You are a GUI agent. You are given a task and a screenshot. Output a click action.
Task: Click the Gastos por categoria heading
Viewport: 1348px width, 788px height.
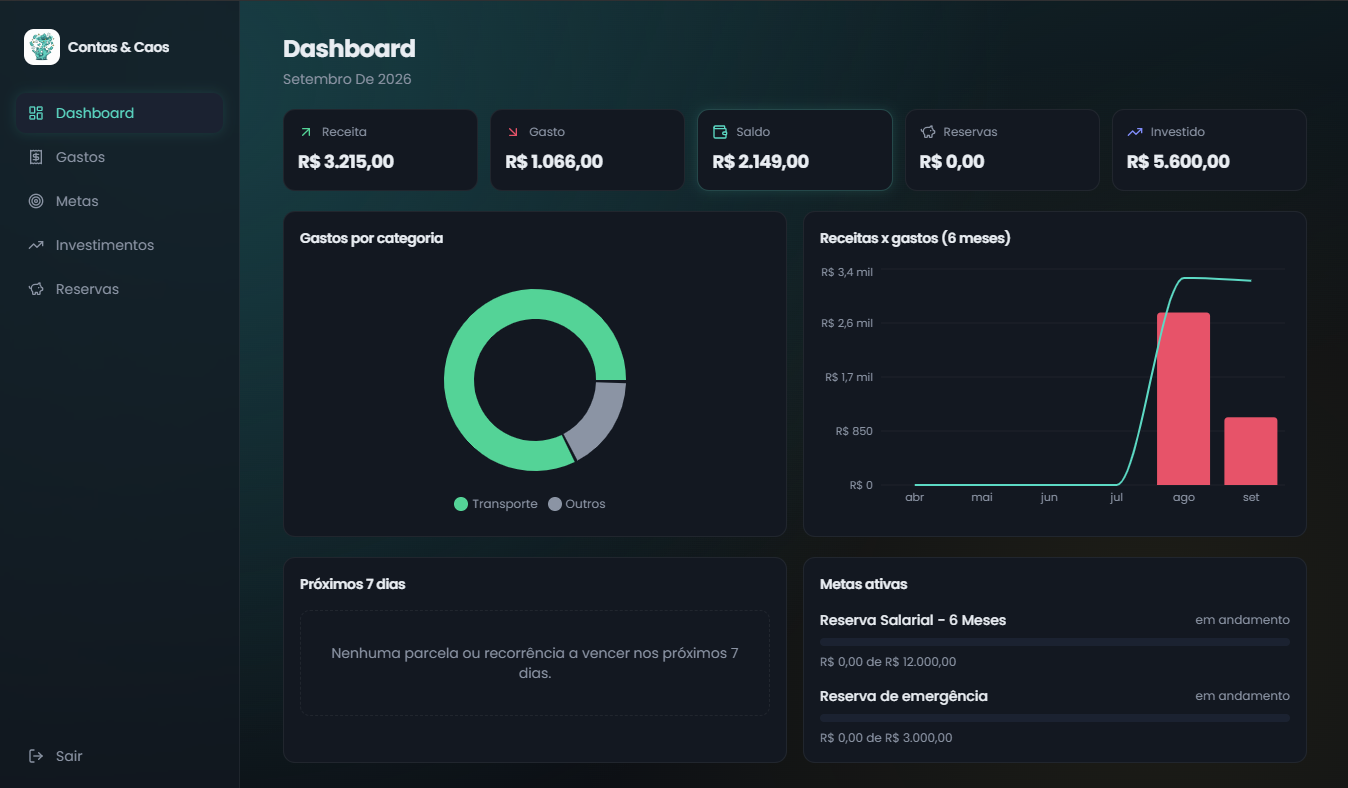point(371,238)
